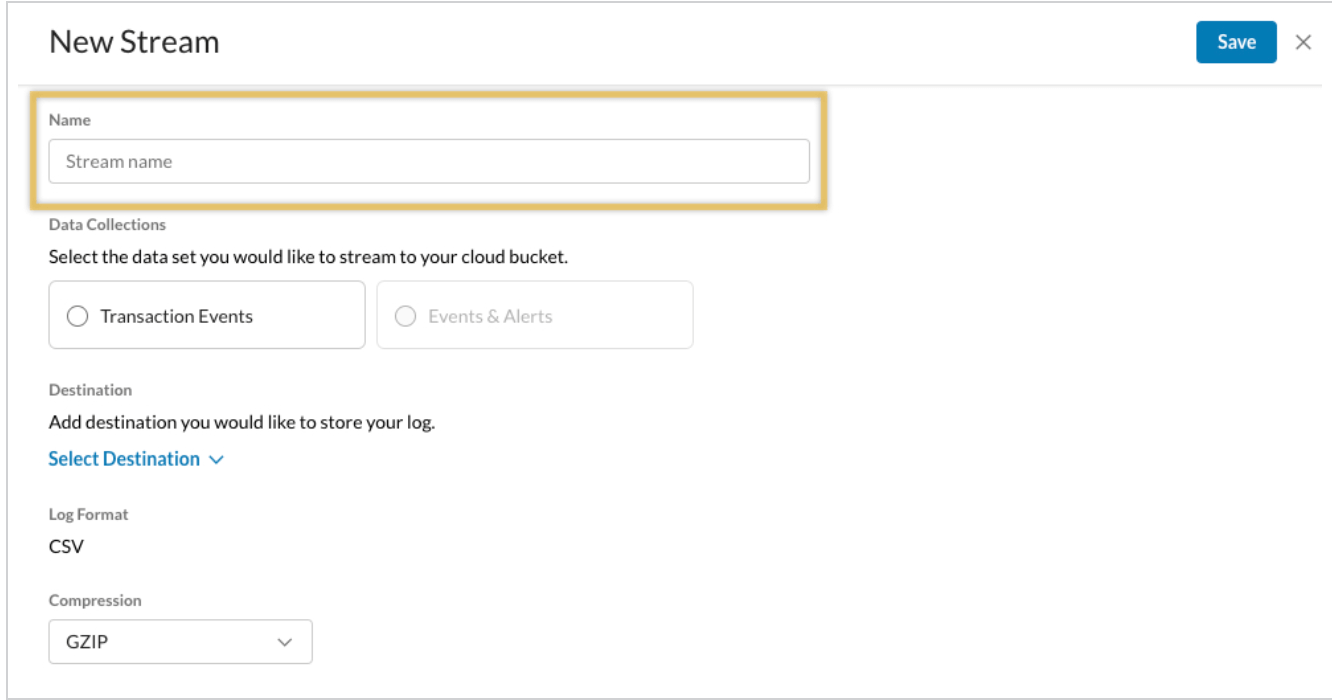Close the New Stream dialog

pyautogui.click(x=1303, y=42)
